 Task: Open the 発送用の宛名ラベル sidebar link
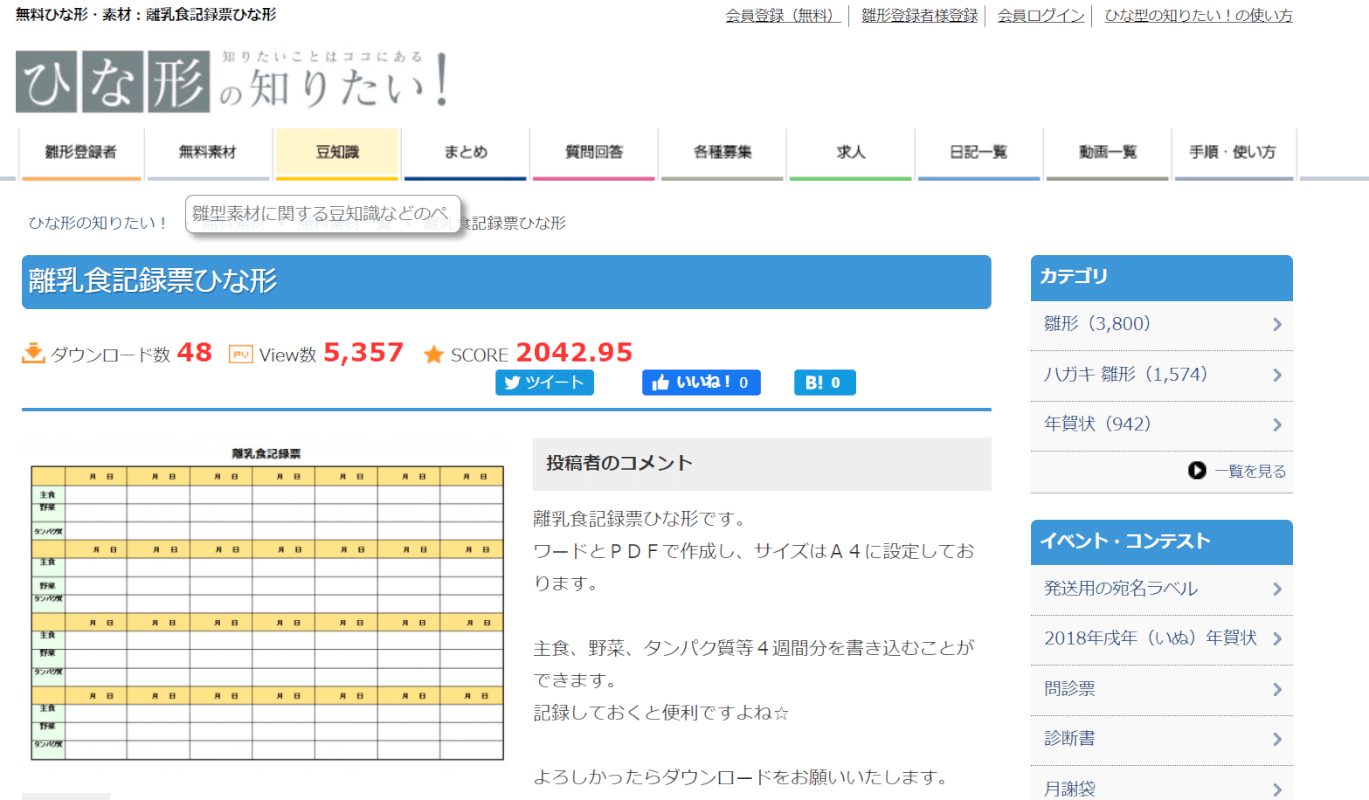(x=1120, y=589)
